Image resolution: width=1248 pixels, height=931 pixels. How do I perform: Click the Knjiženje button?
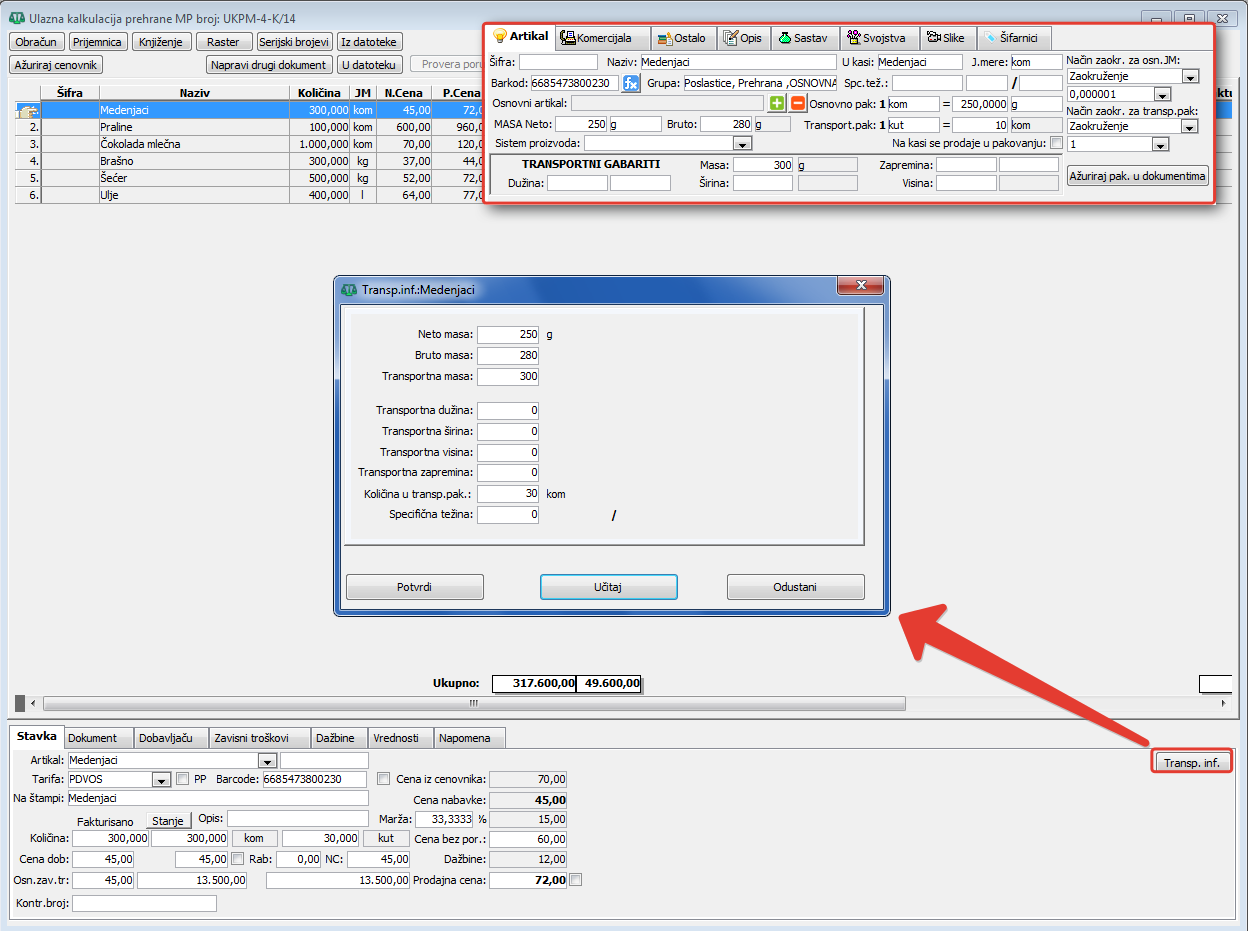point(161,42)
